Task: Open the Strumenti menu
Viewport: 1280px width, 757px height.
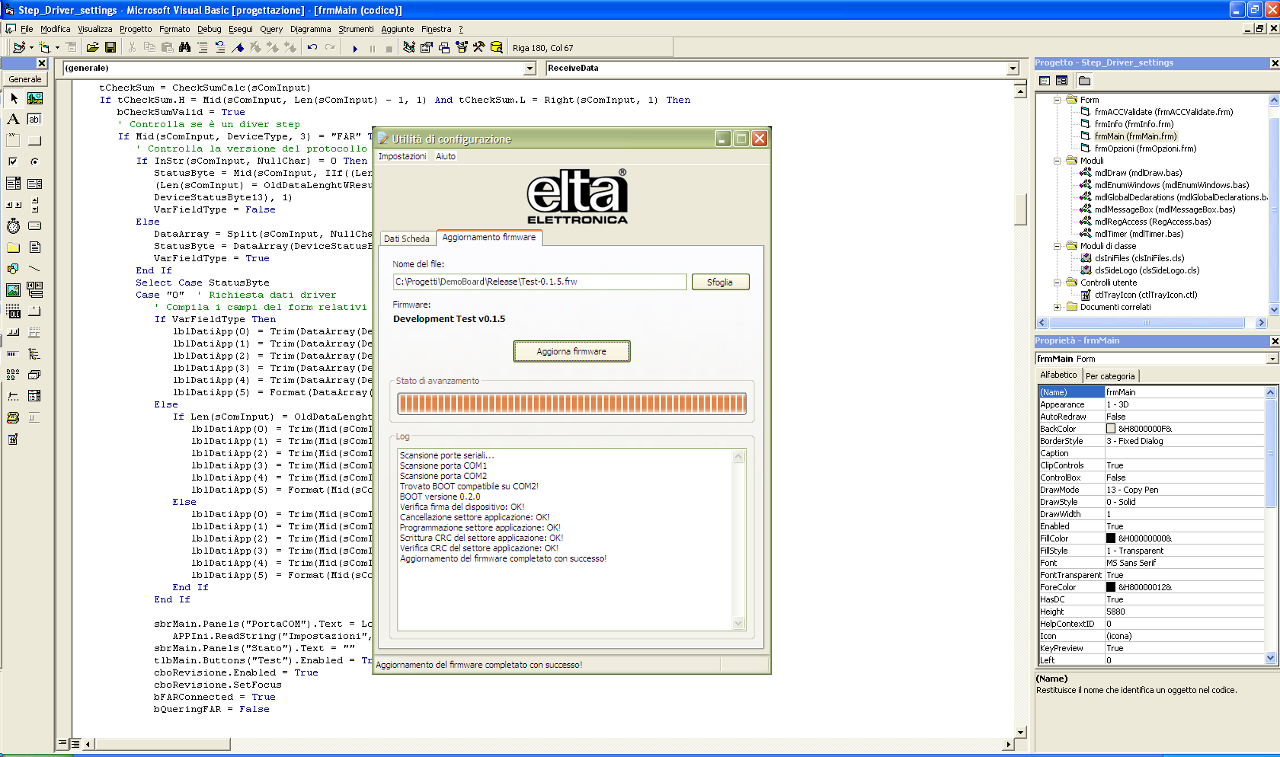Action: point(356,29)
